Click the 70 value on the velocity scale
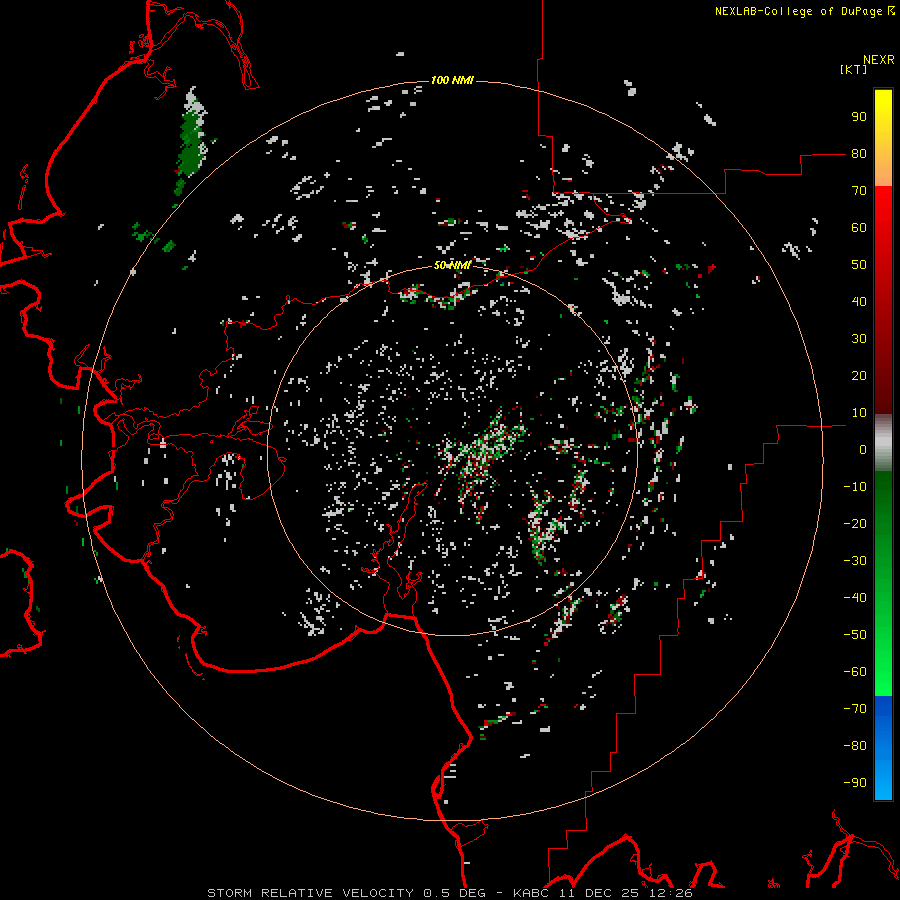Image resolution: width=900 pixels, height=900 pixels. [x=859, y=191]
